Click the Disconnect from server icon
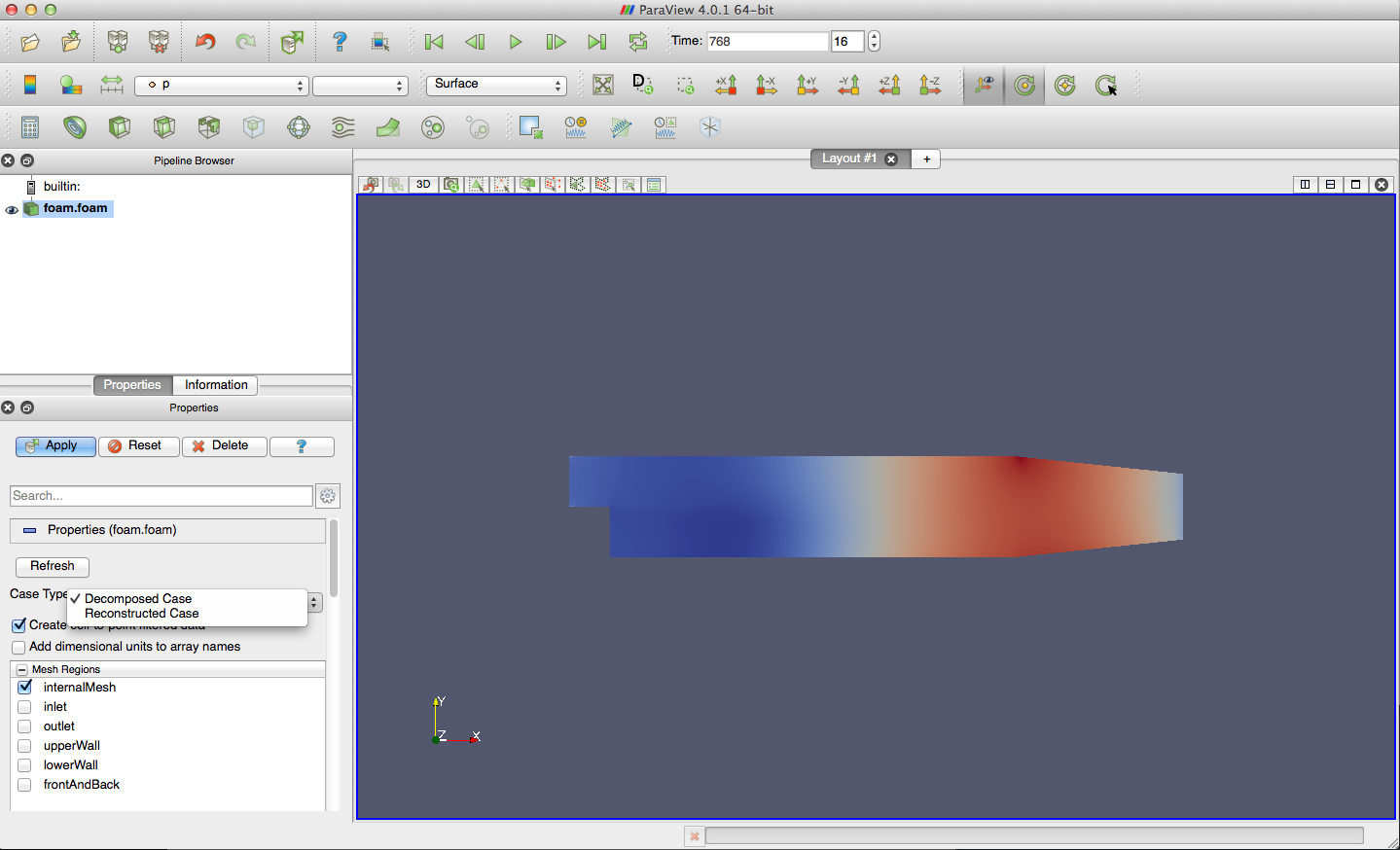Viewport: 1400px width, 850px height. pos(159,42)
